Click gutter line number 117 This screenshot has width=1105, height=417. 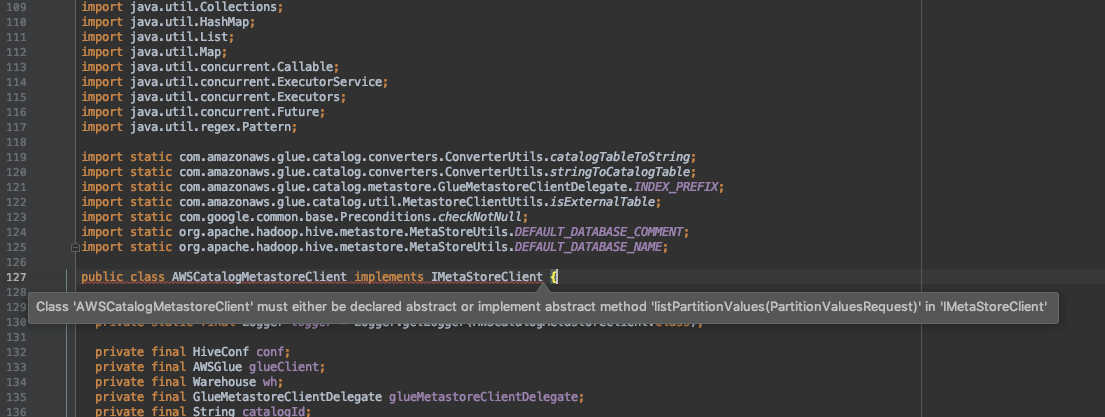(x=16, y=127)
